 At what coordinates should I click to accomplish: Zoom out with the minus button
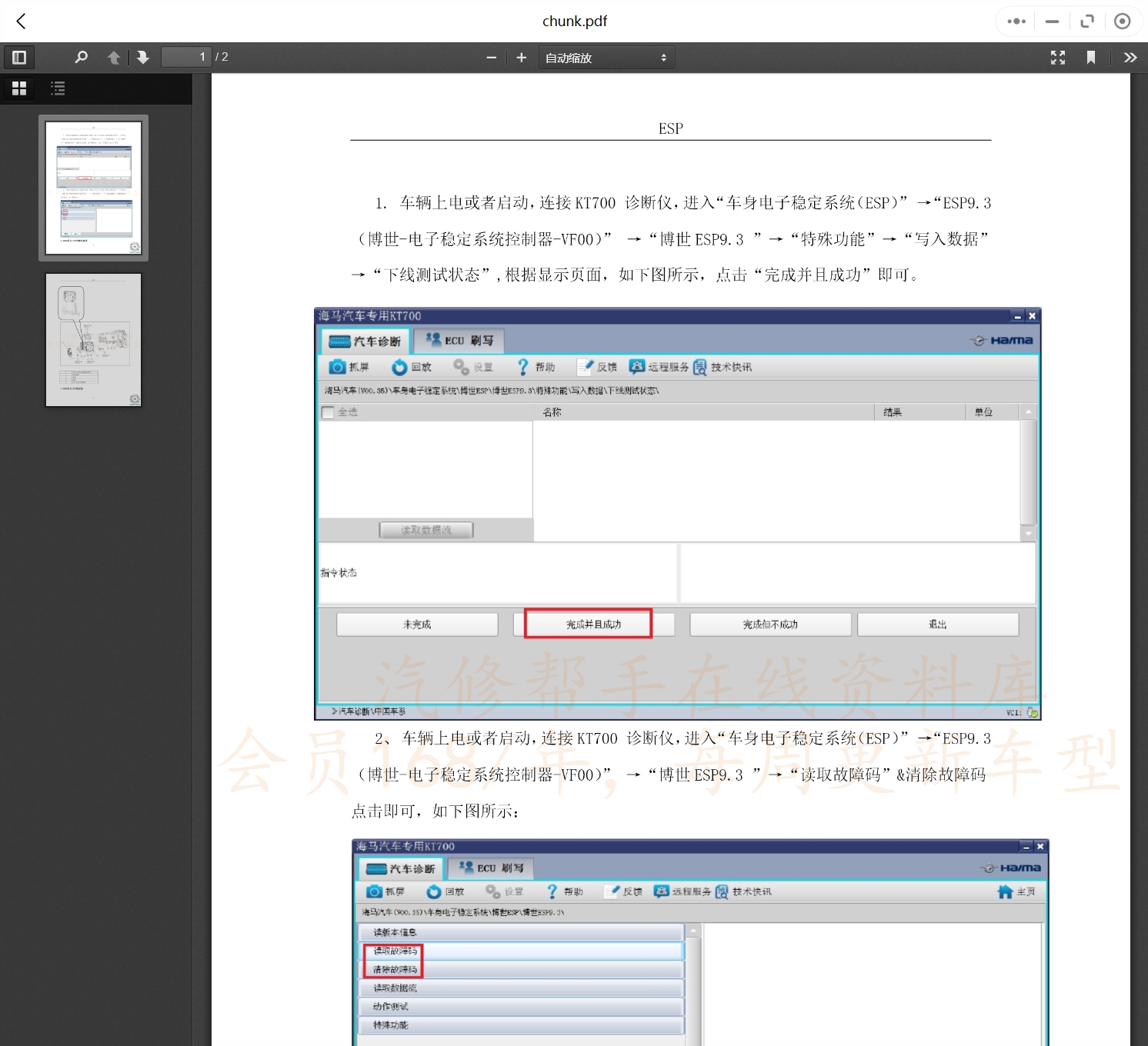point(491,58)
